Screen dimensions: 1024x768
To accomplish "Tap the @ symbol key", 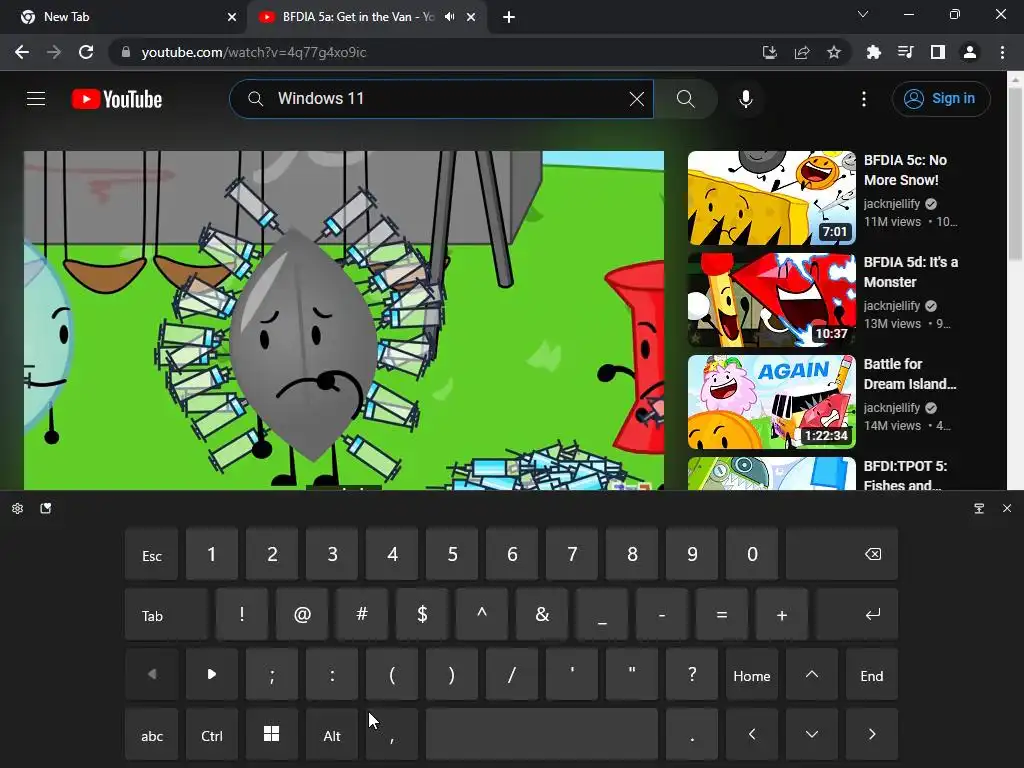I will (x=302, y=615).
